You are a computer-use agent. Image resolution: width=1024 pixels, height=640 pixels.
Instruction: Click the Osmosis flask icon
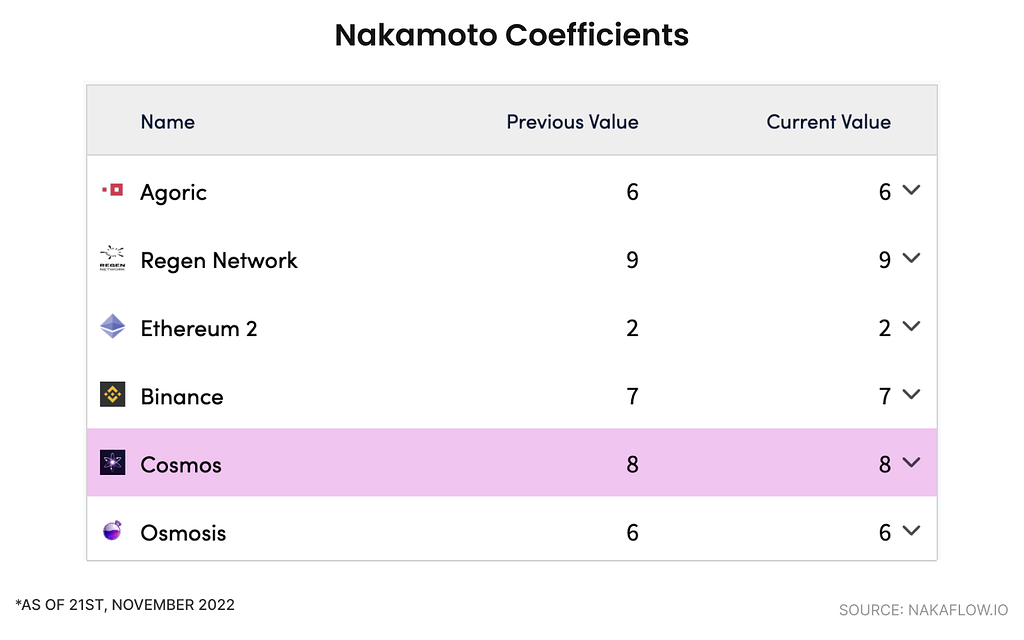point(112,530)
